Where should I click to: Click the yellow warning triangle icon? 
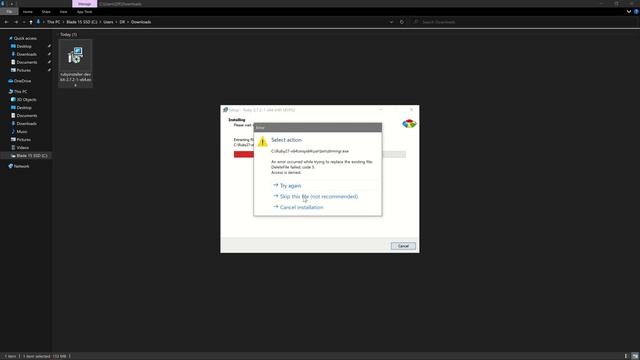point(262,142)
